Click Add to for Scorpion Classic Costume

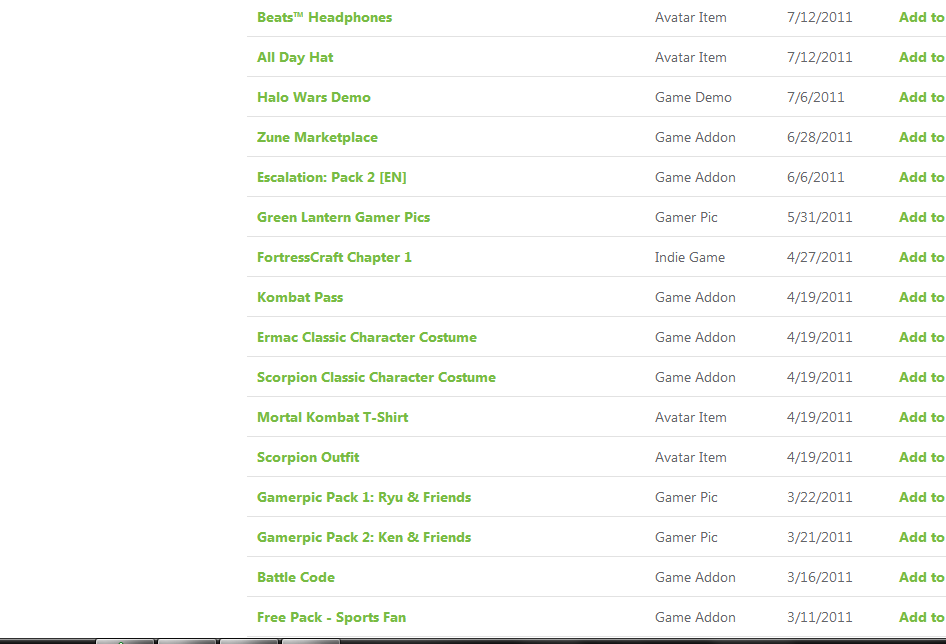pyautogui.click(x=922, y=377)
